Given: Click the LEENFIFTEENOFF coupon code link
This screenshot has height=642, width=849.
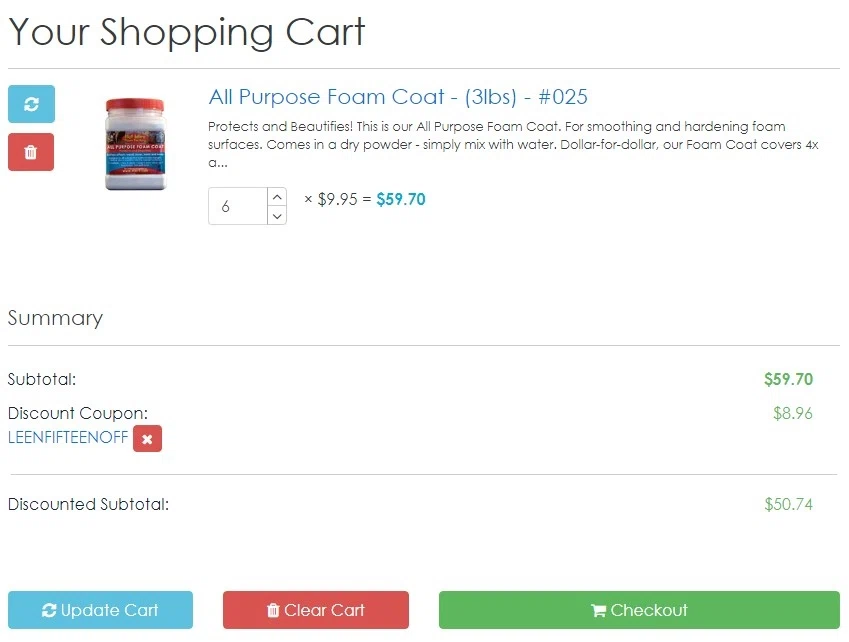Looking at the screenshot, I should [x=68, y=437].
